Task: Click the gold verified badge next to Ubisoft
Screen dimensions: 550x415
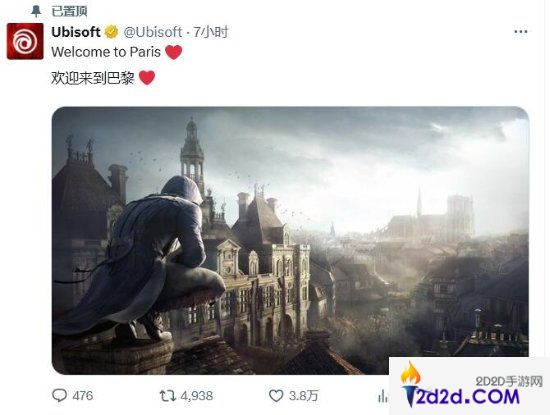Action: [112, 32]
